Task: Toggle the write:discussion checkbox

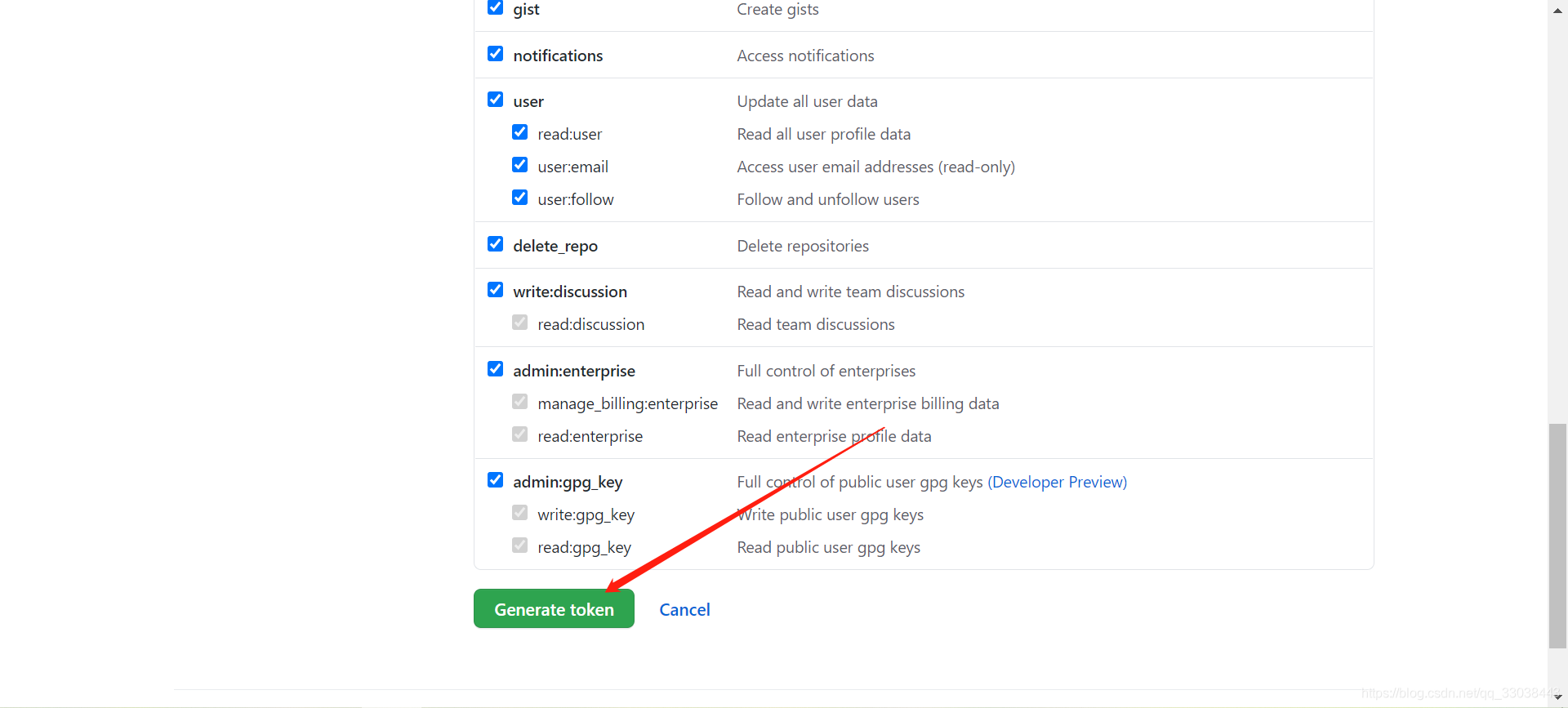Action: [495, 290]
